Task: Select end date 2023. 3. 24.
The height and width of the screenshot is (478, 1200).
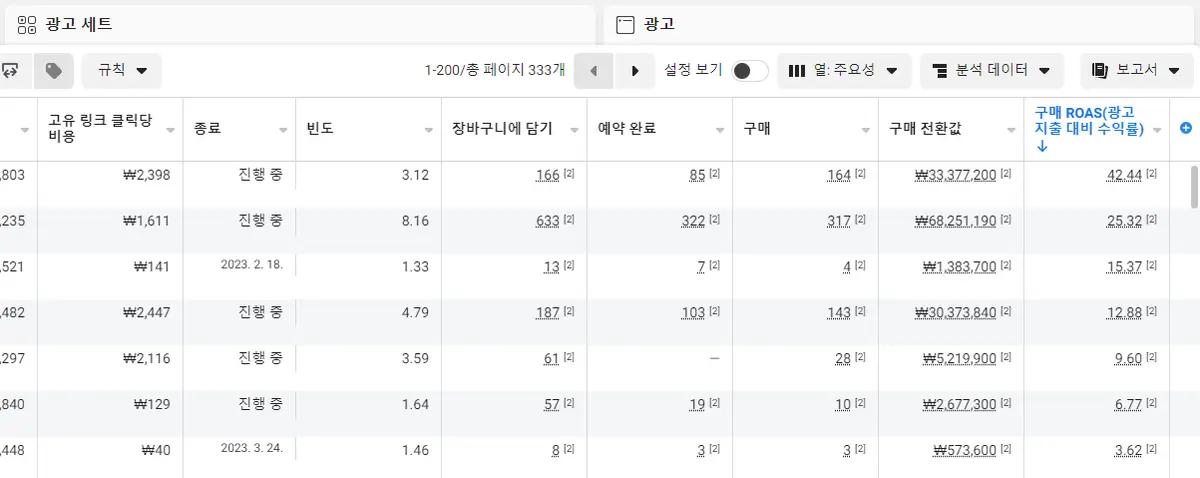Action: pos(252,448)
